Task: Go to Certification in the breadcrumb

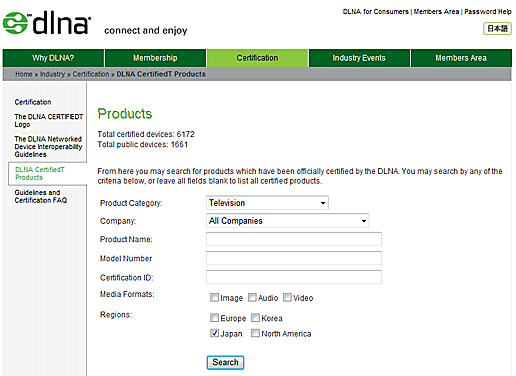Action: [x=91, y=74]
